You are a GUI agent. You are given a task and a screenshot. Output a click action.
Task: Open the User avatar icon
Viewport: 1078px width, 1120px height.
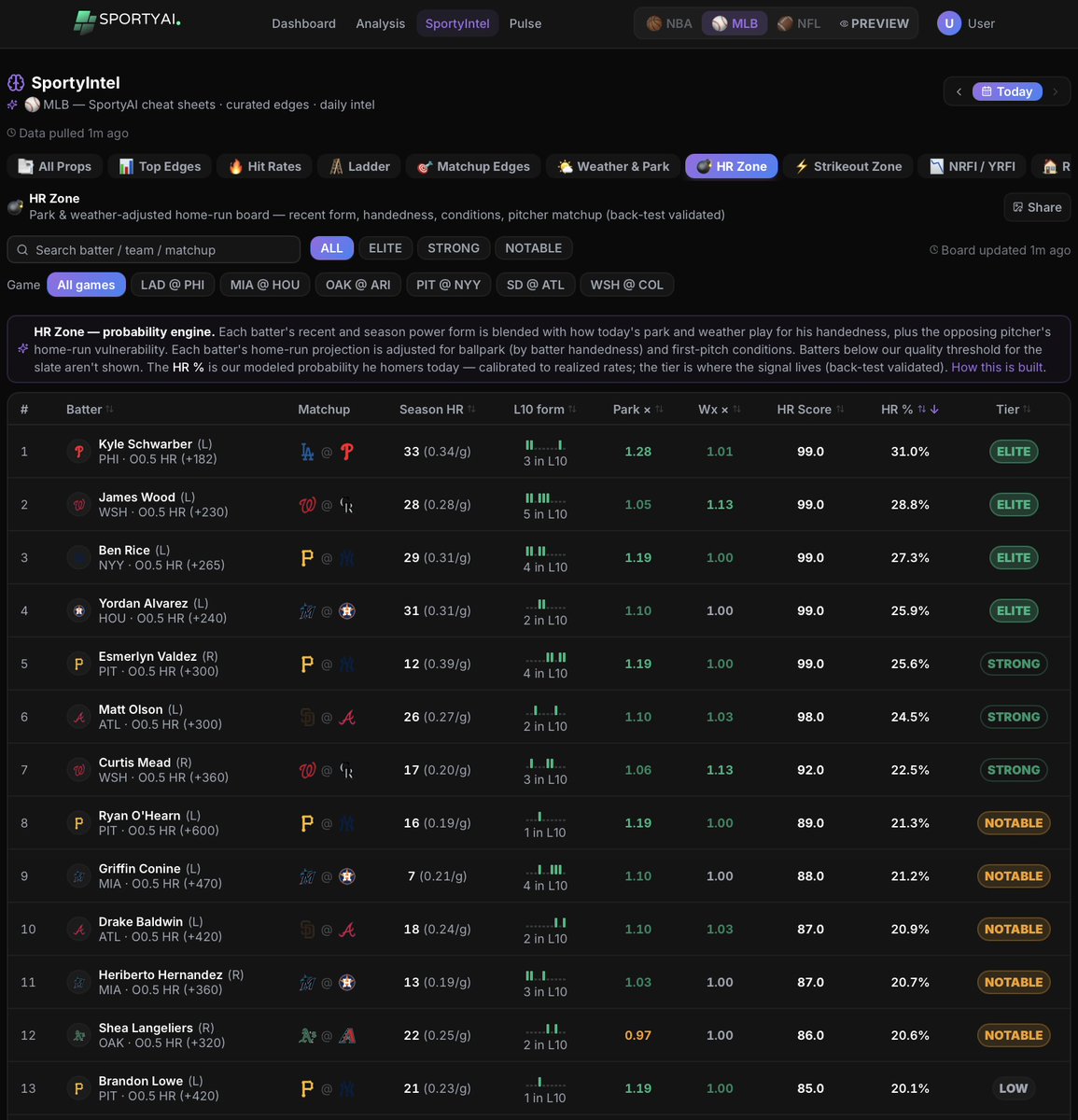tap(949, 23)
